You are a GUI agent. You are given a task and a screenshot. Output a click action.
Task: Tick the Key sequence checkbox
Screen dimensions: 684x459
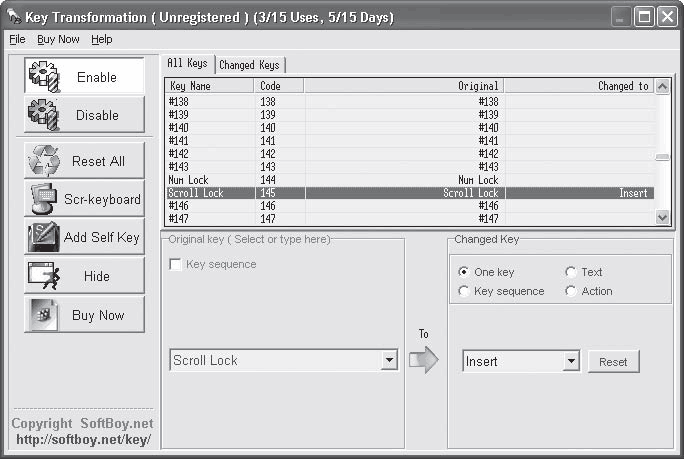175,264
